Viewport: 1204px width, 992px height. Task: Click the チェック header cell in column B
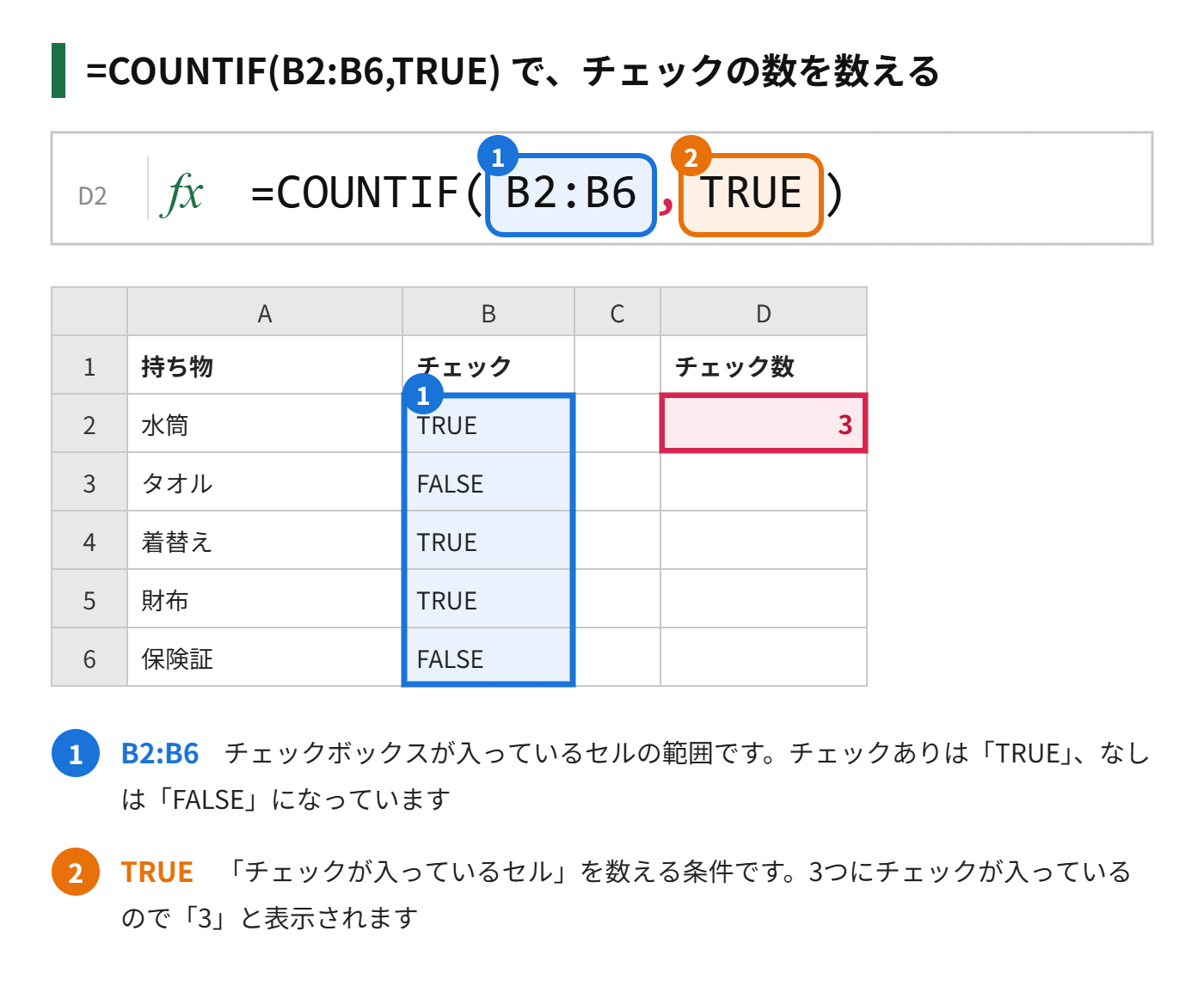click(488, 365)
